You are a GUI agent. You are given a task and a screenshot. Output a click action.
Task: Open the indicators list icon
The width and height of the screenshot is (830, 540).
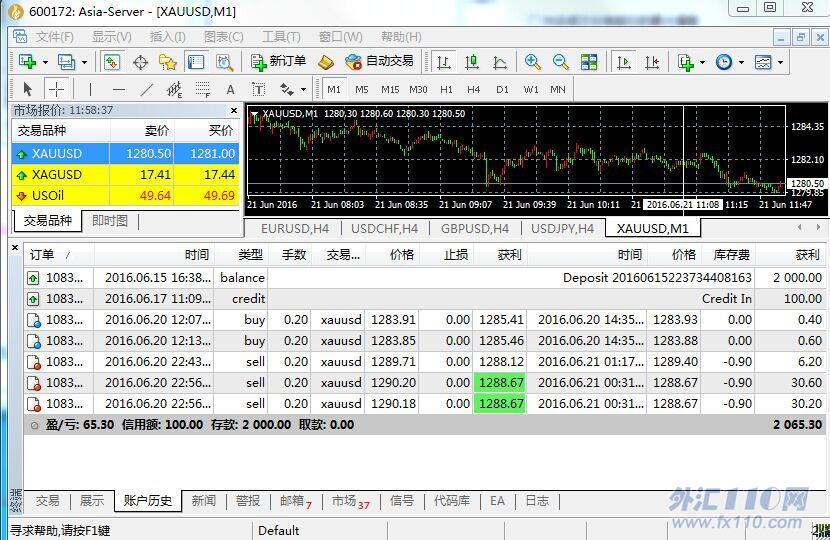coord(685,62)
